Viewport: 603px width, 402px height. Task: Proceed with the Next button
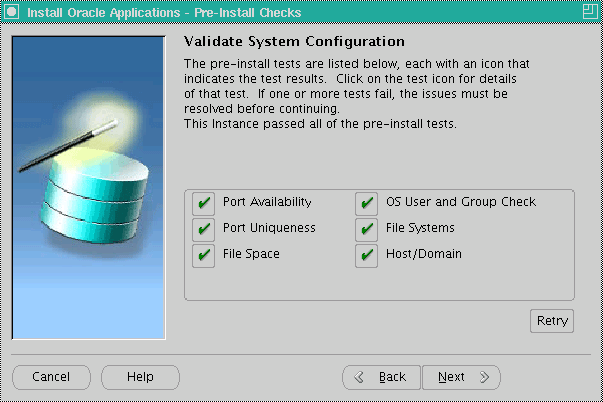461,377
